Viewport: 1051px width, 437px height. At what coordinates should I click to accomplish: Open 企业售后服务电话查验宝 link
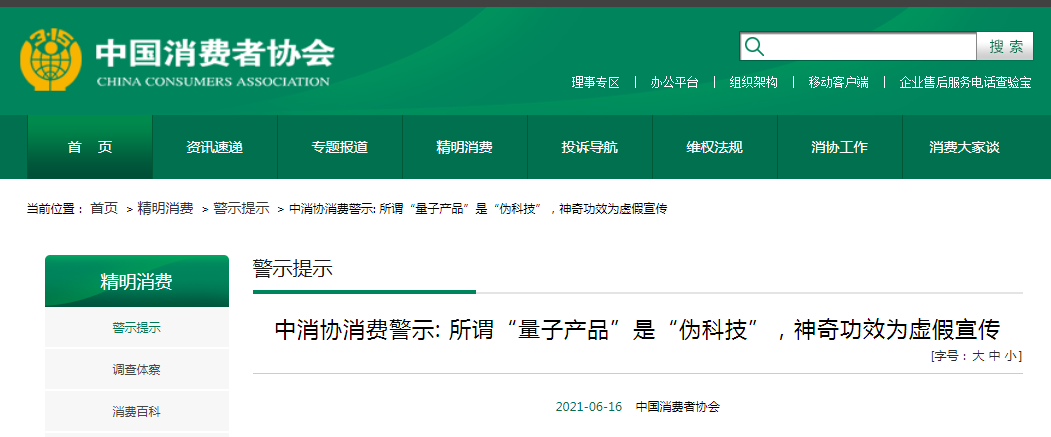coord(965,82)
